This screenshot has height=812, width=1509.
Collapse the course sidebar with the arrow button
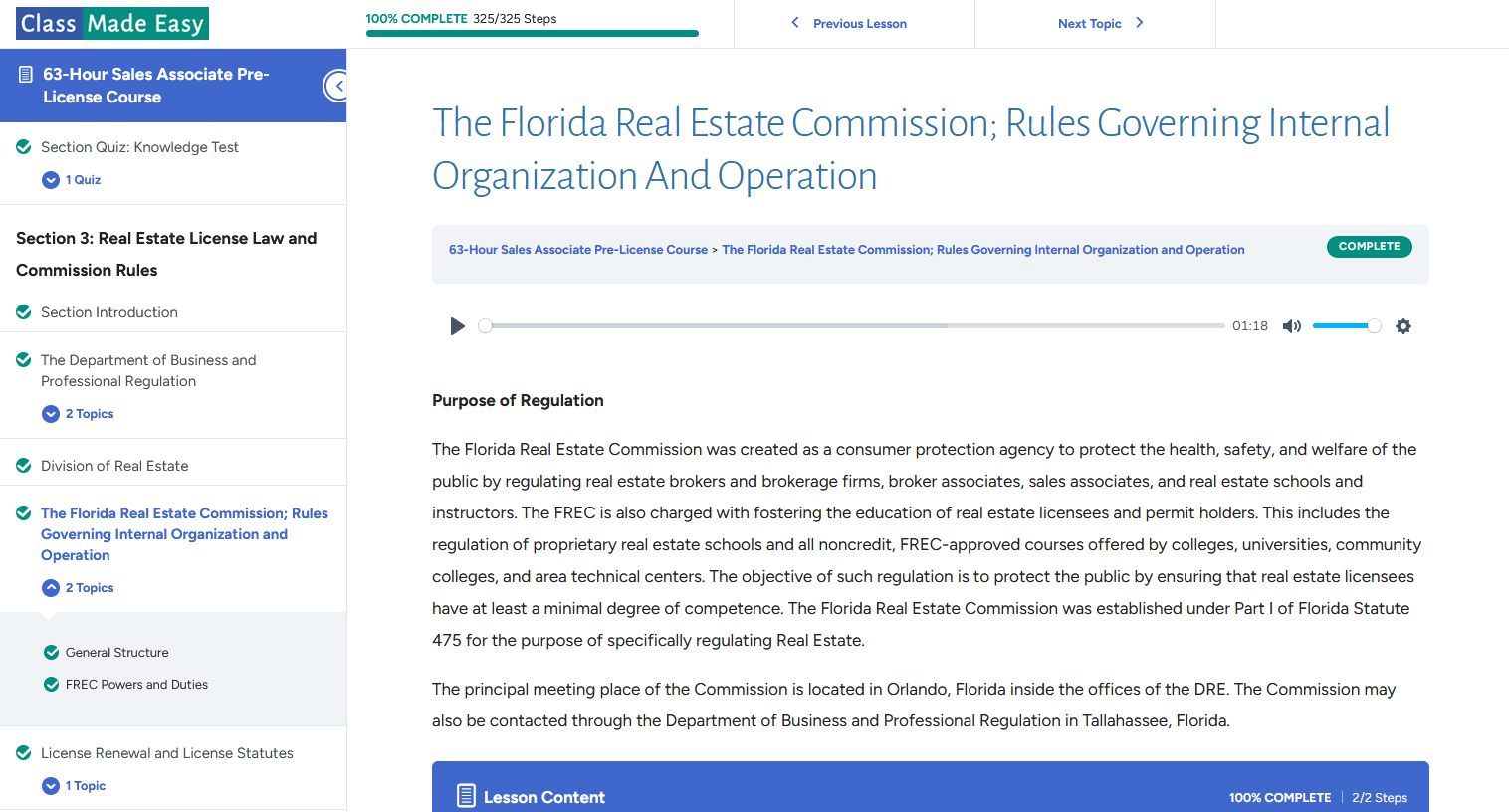pyautogui.click(x=337, y=86)
